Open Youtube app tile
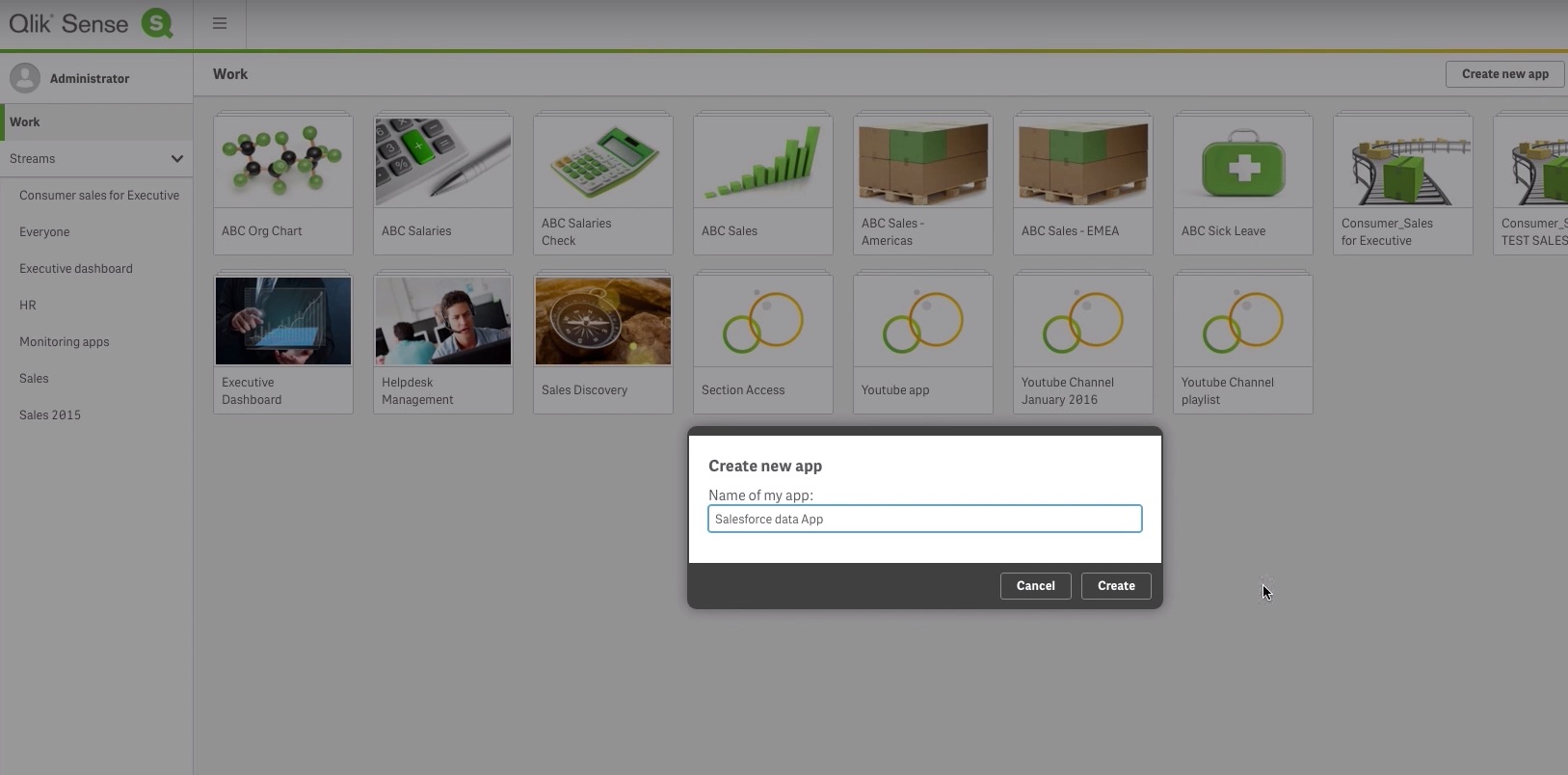The image size is (1568, 775). (x=923, y=343)
